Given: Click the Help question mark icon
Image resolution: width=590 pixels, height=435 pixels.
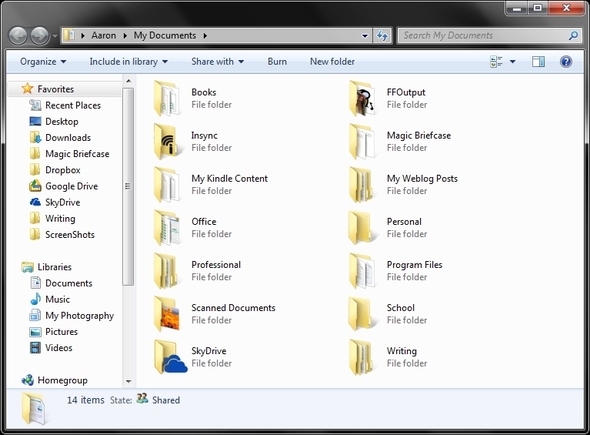Looking at the screenshot, I should click(566, 61).
